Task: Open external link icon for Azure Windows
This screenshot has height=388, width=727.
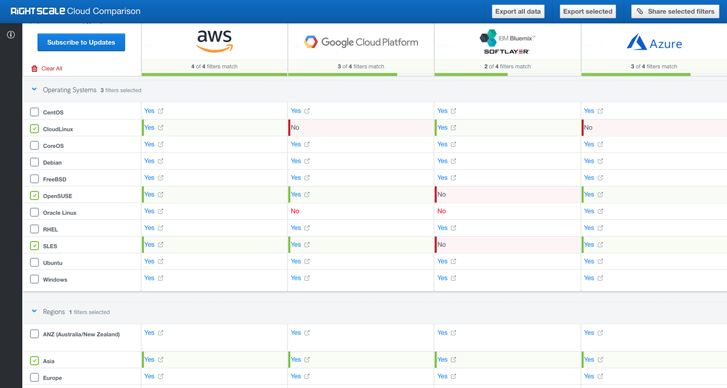Action: (x=600, y=278)
